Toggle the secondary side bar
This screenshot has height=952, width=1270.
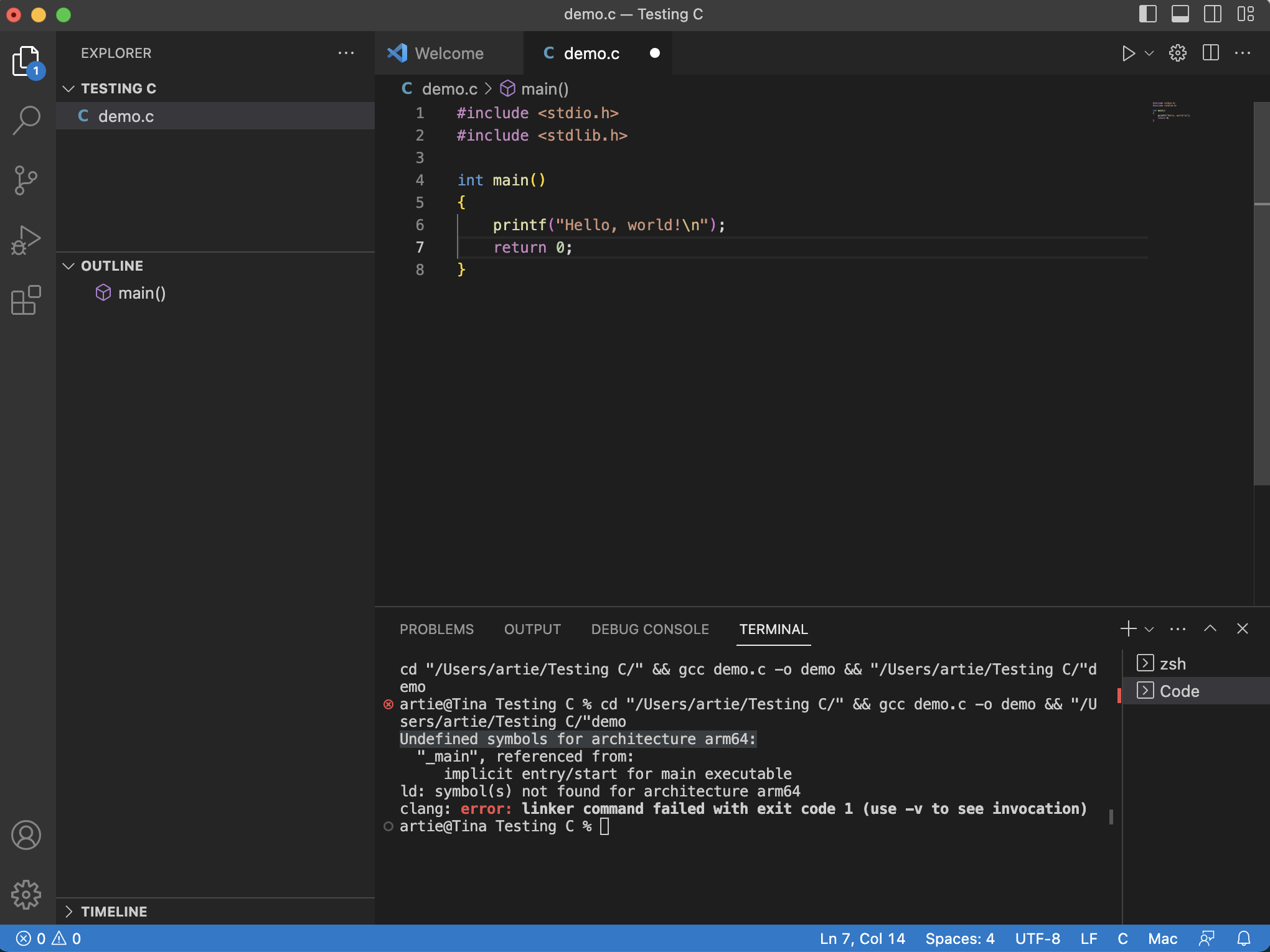(x=1212, y=14)
